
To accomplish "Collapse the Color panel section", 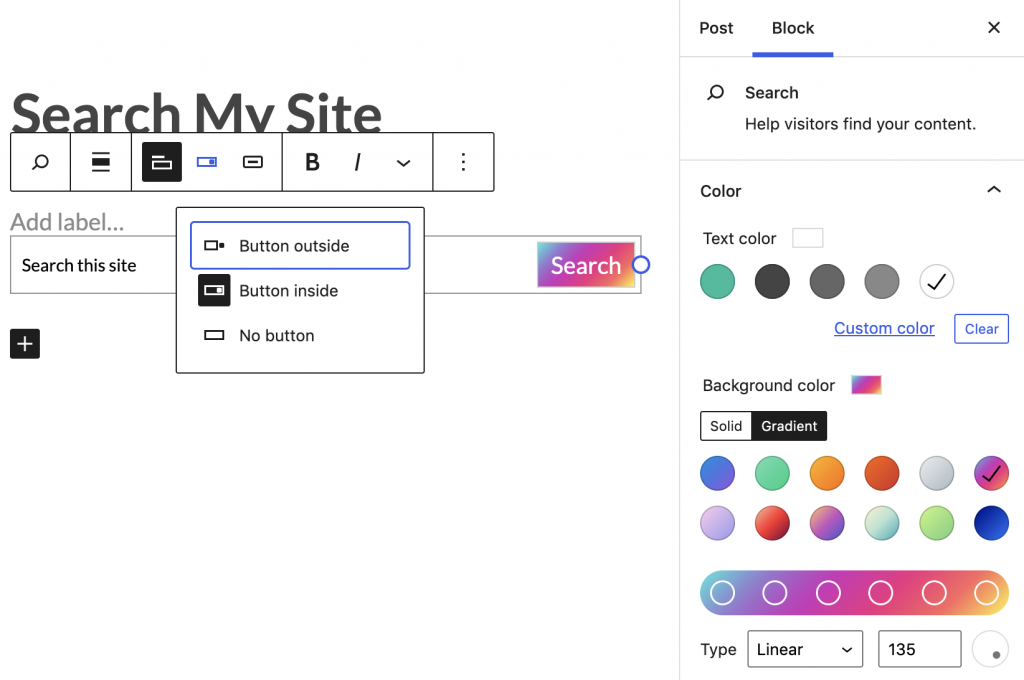I will click(x=993, y=190).
